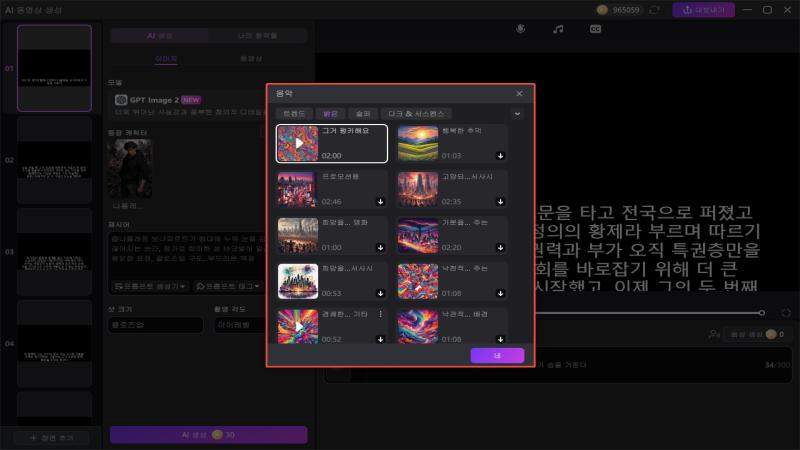Download the 02:46 track

(x=381, y=202)
